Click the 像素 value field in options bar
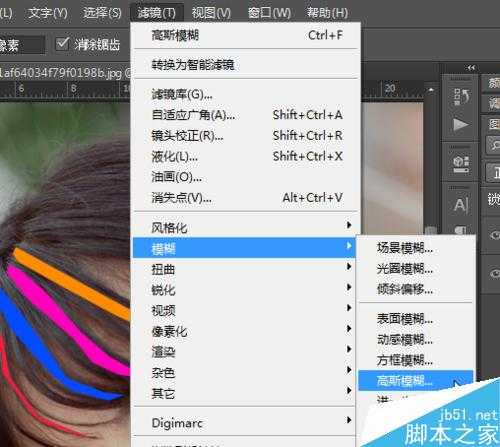500x447 pixels. (x=22, y=45)
